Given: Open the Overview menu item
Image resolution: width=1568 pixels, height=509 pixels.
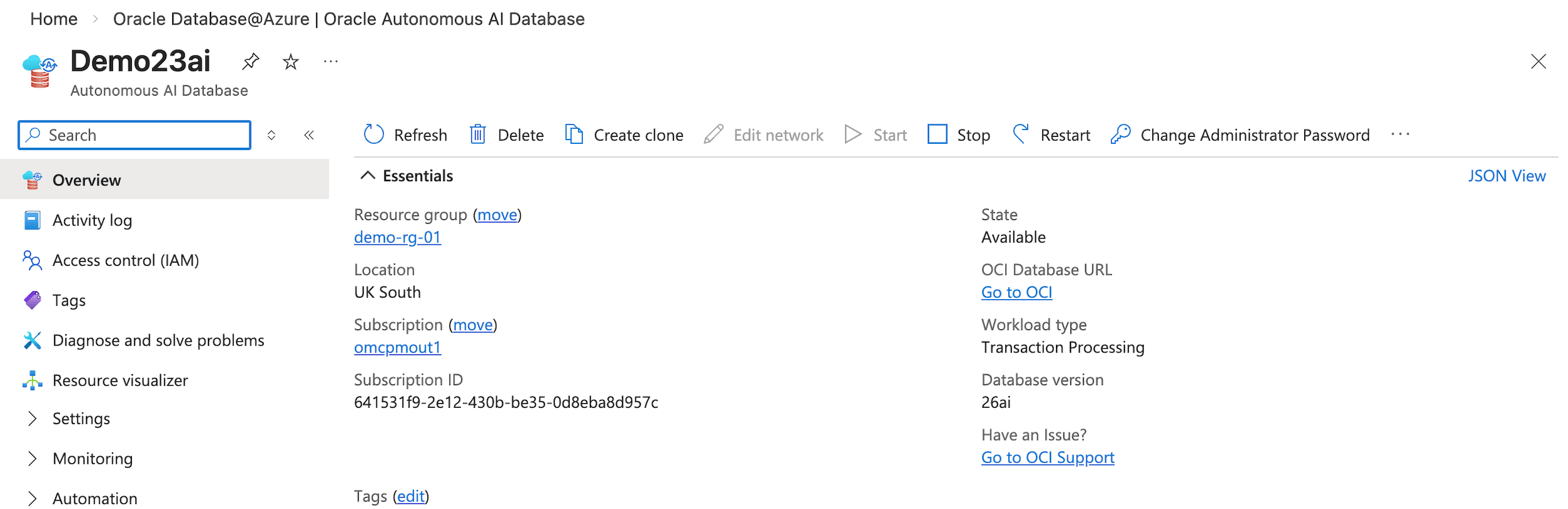Looking at the screenshot, I should 165,180.
